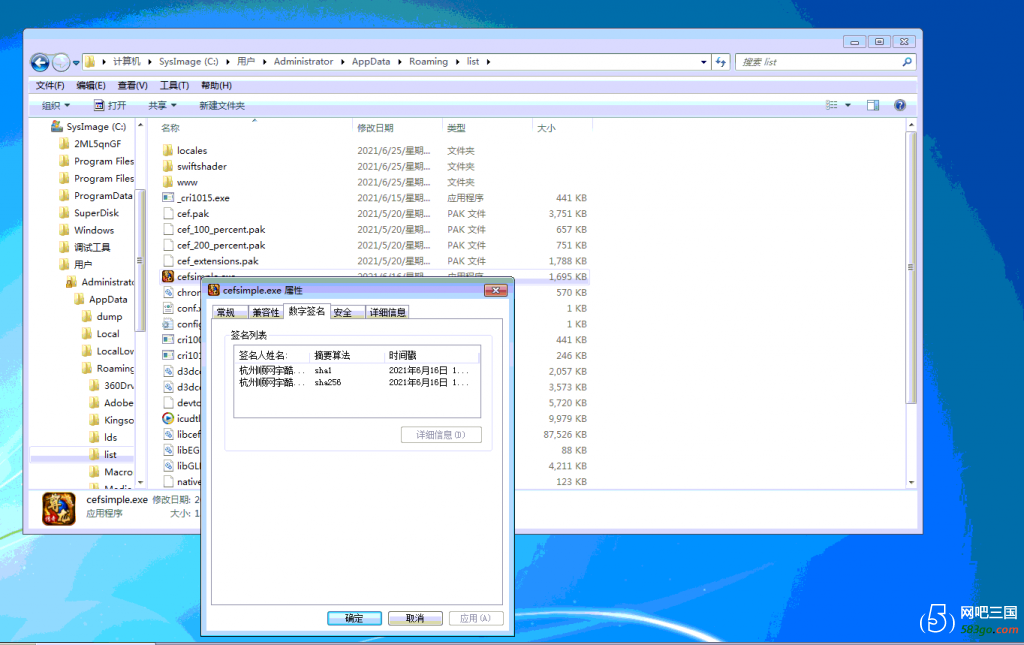Toggle the preview pane icon
1024x645 pixels.
(x=873, y=105)
